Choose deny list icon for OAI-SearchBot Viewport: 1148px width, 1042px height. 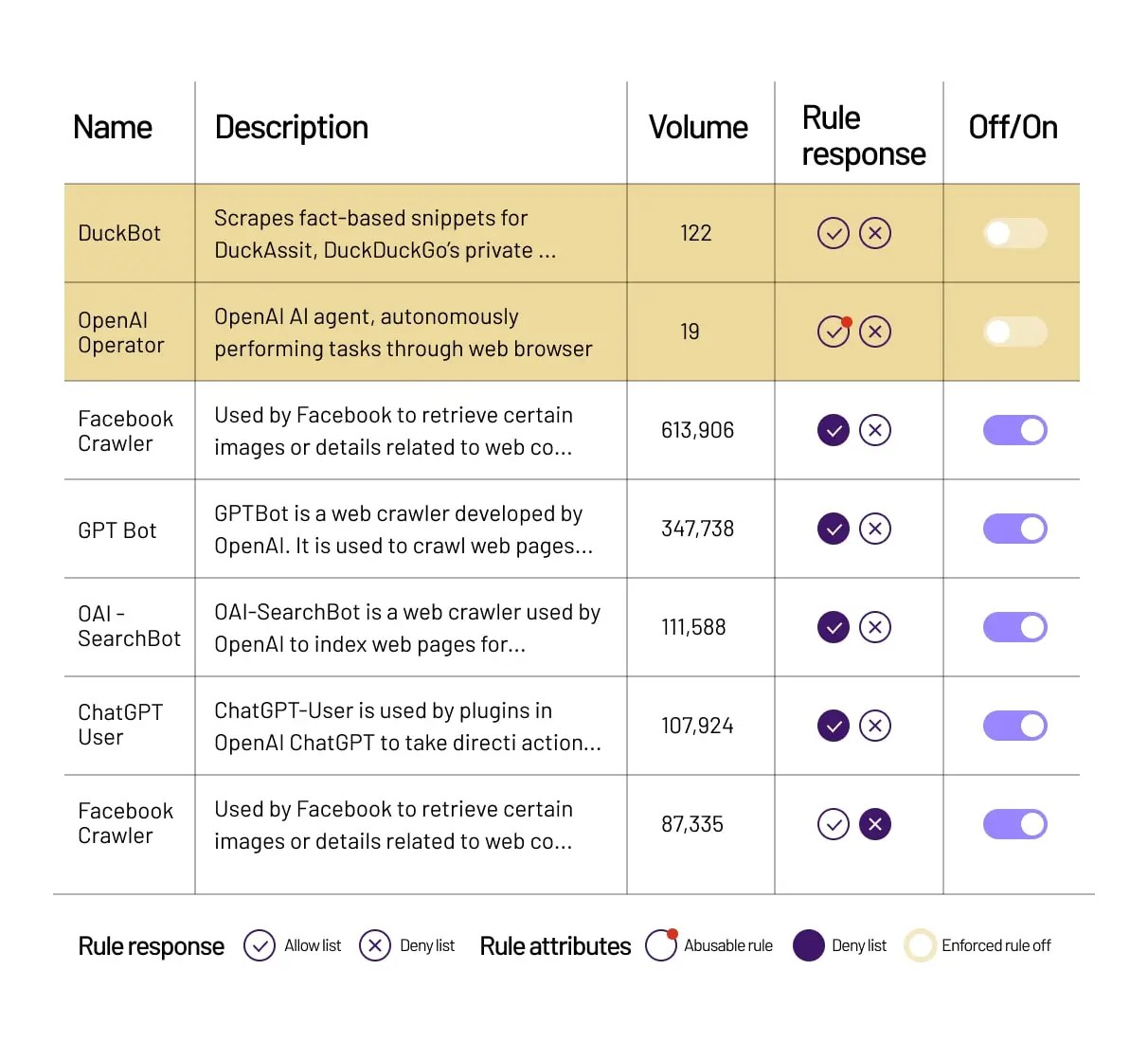point(875,627)
